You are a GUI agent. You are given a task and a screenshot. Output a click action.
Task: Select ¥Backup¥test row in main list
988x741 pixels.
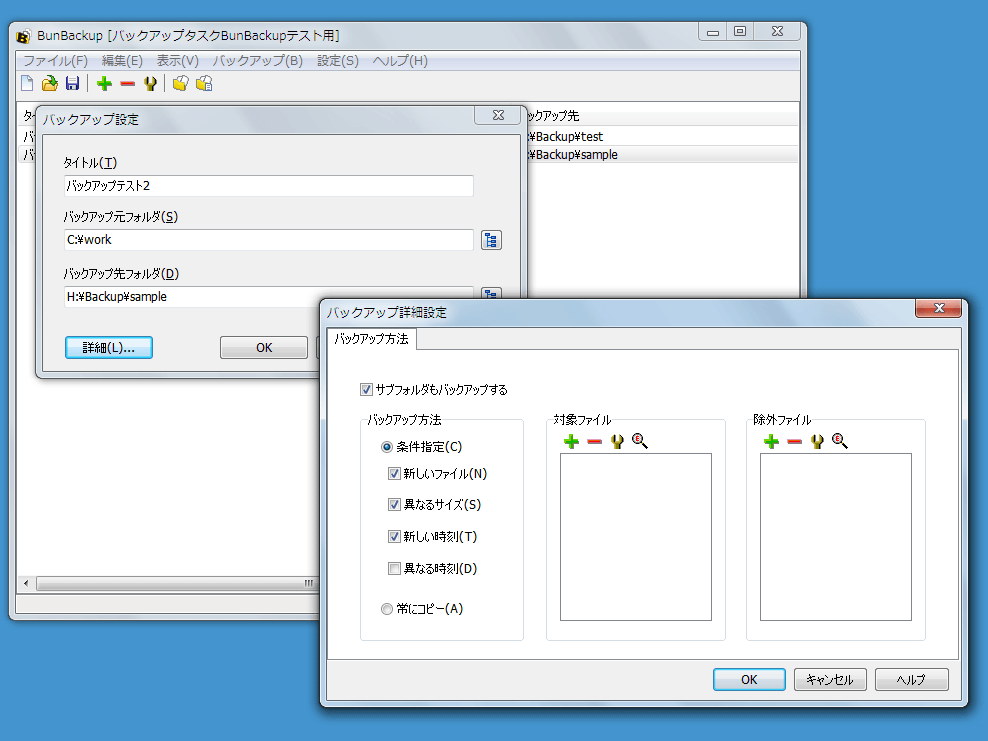click(662, 136)
